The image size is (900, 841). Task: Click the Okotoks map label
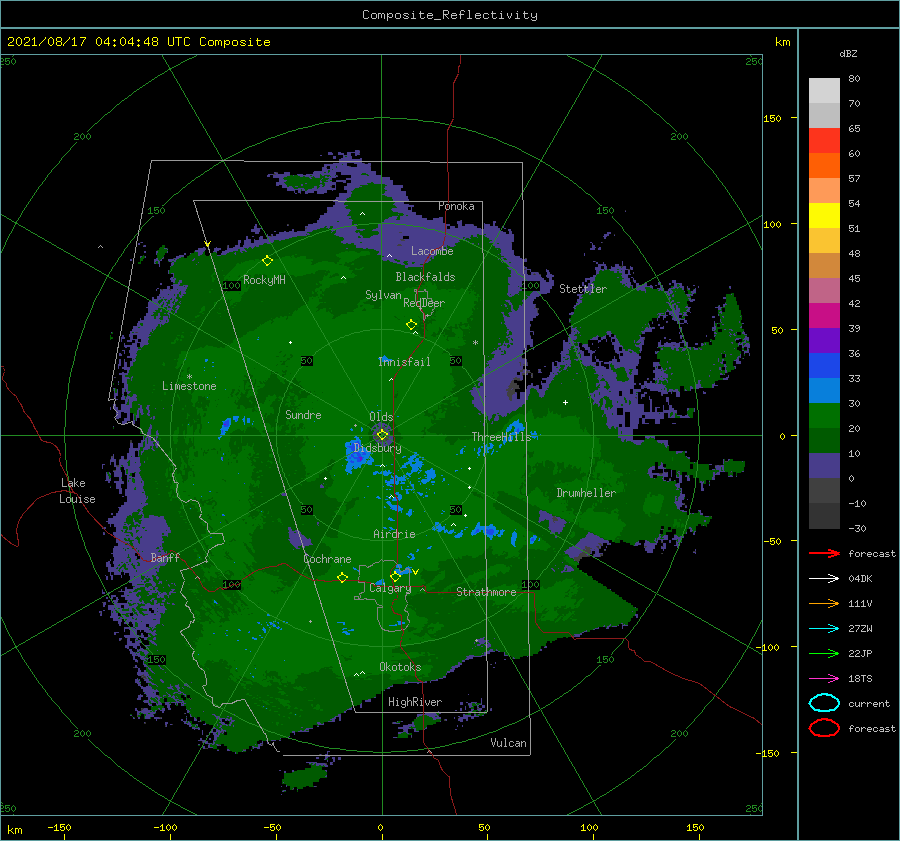(x=400, y=667)
